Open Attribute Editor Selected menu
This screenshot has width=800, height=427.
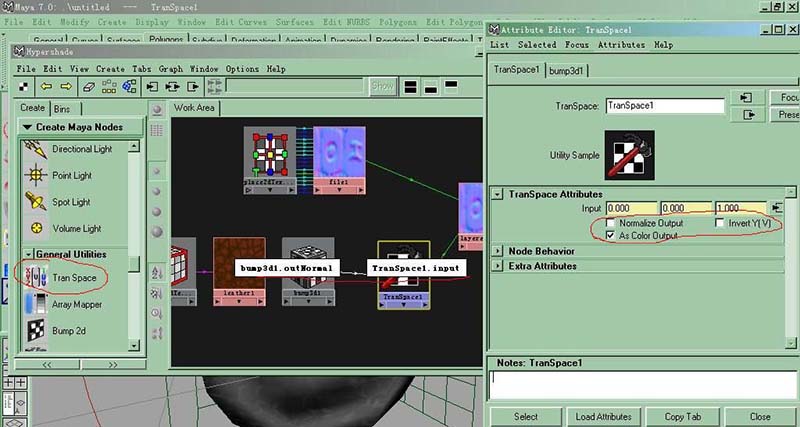click(537, 45)
